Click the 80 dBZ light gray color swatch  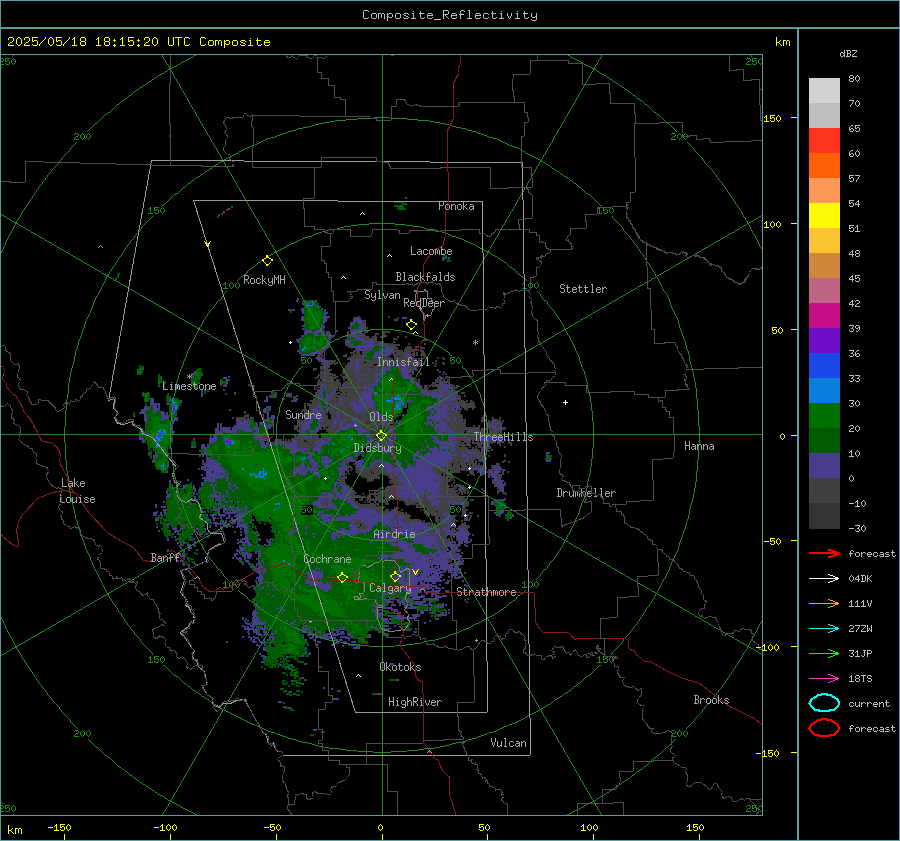coord(824,90)
